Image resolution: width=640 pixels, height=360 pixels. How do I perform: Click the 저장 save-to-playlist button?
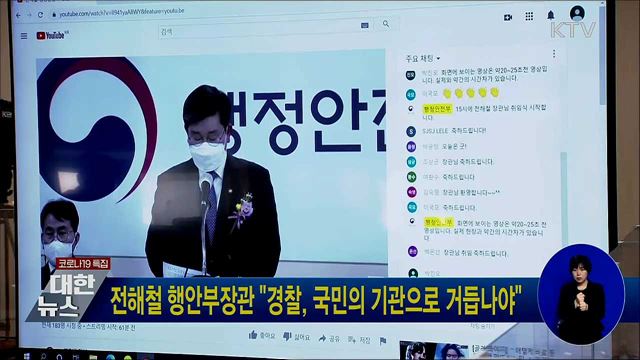click(x=359, y=340)
